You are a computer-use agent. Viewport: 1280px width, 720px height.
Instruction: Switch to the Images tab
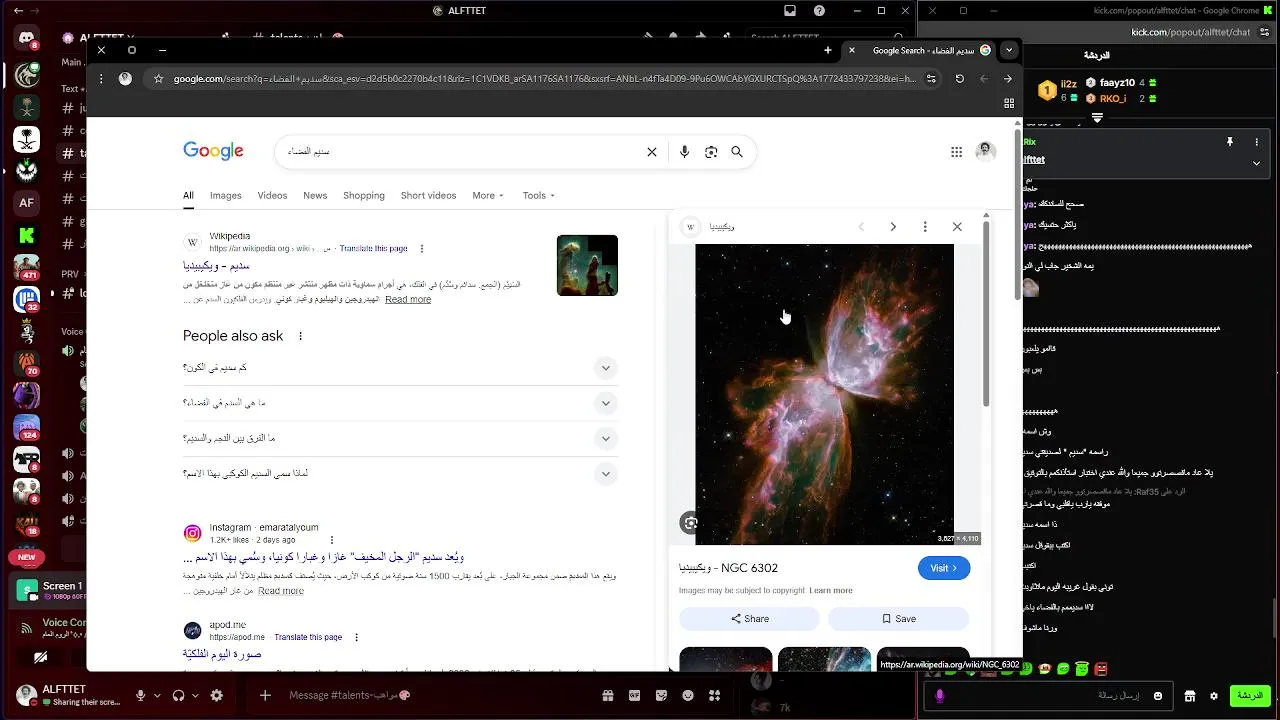pos(225,196)
